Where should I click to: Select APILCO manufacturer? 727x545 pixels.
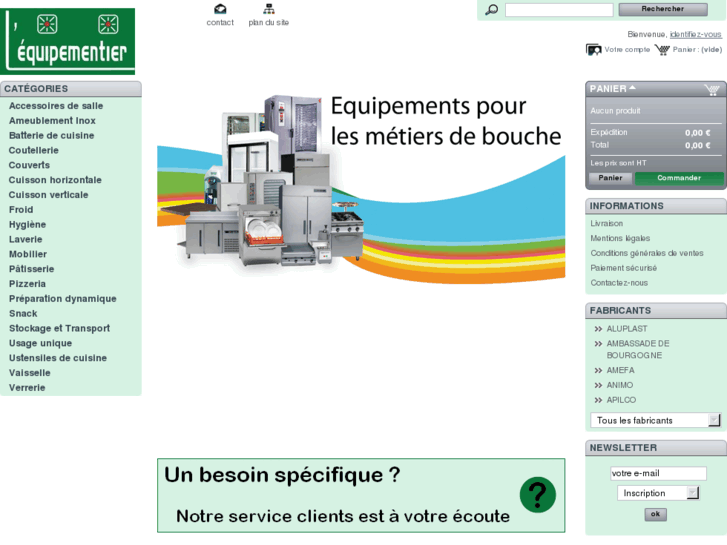(621, 400)
